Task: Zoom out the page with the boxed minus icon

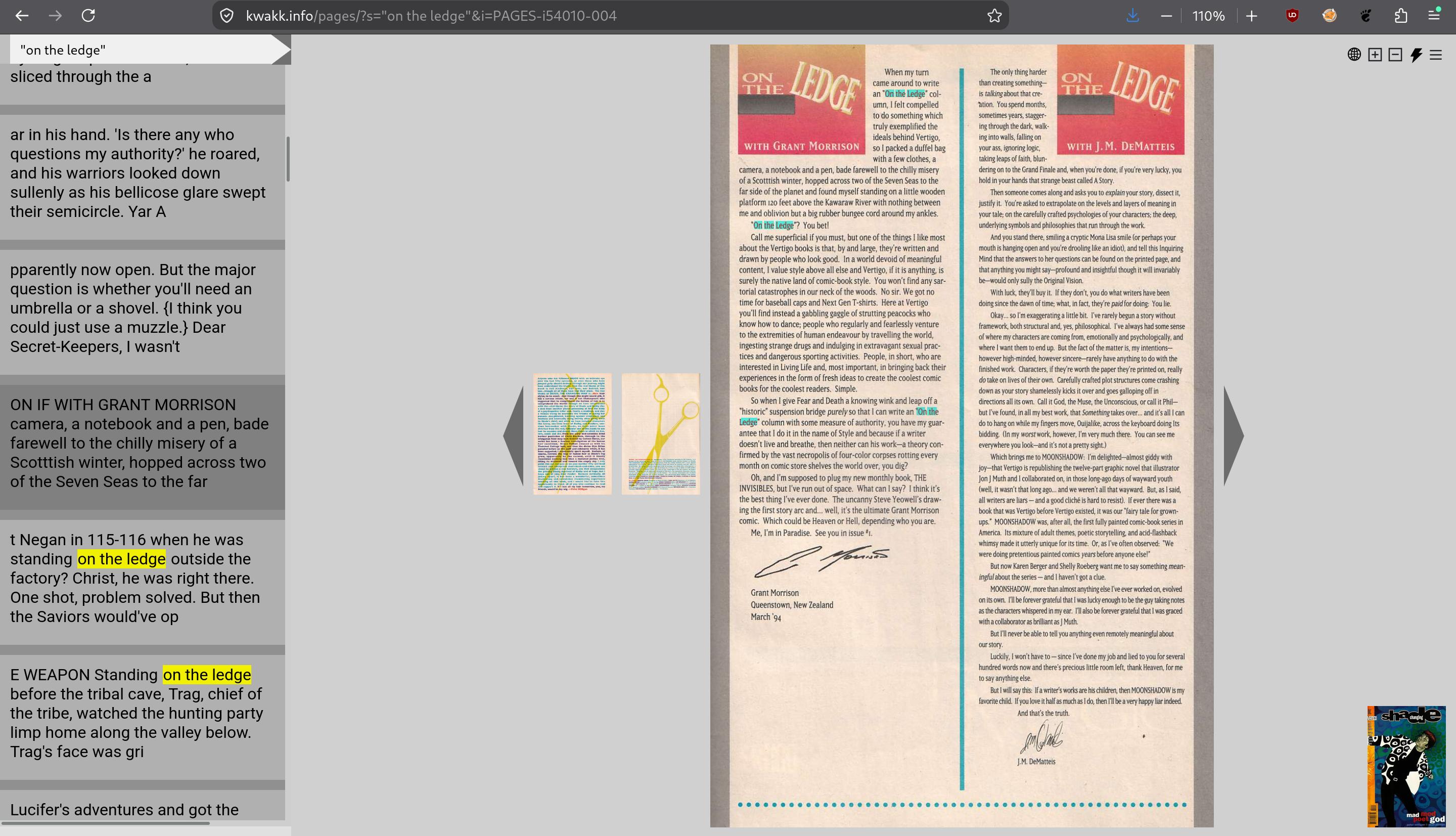Action: (1396, 55)
